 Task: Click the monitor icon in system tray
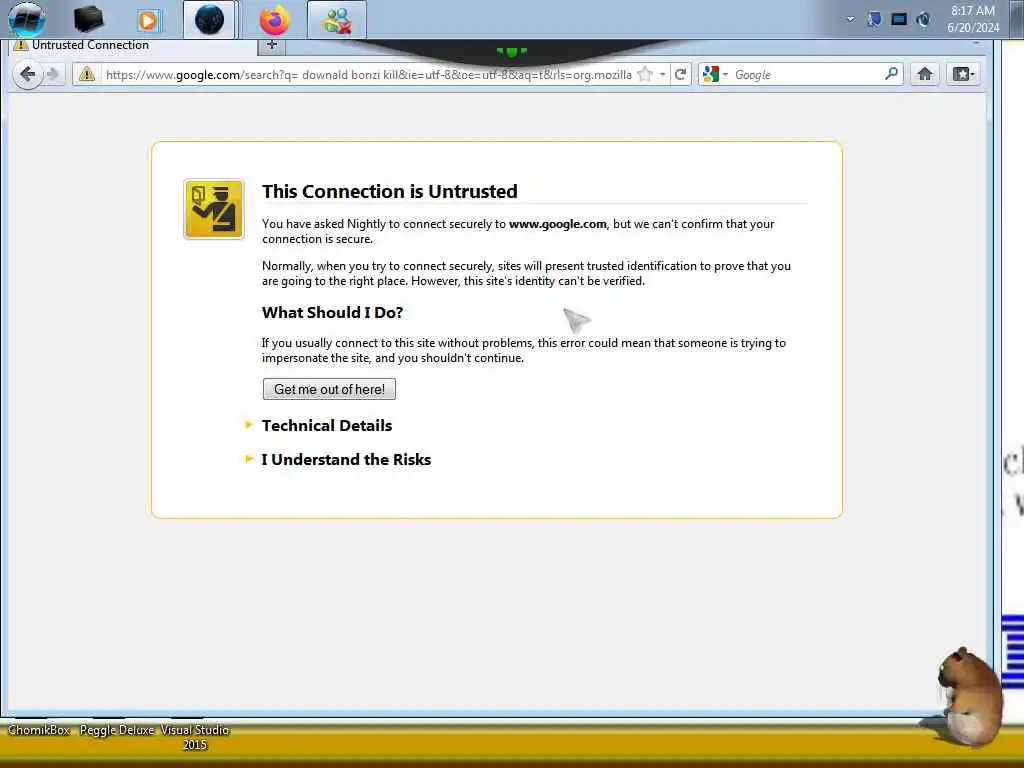pyautogui.click(x=899, y=19)
